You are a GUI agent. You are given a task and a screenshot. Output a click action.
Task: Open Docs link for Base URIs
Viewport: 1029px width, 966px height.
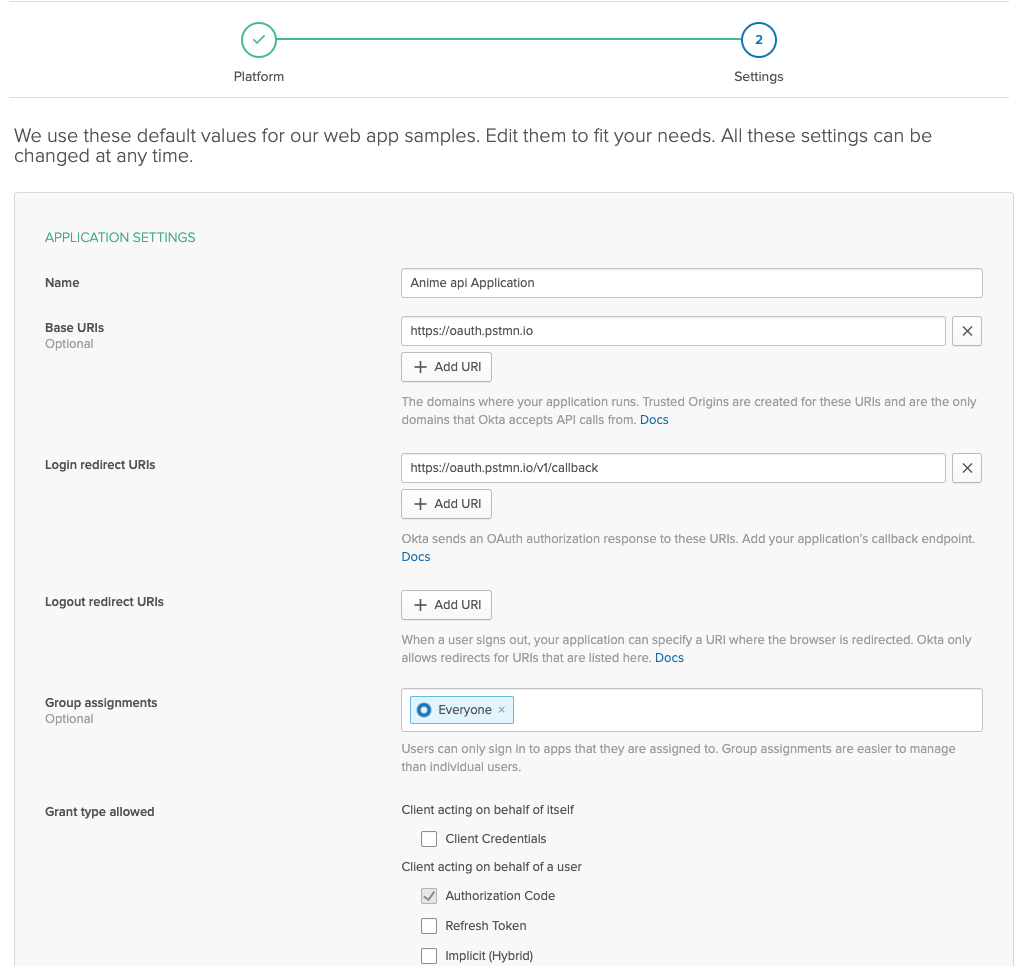tap(654, 420)
